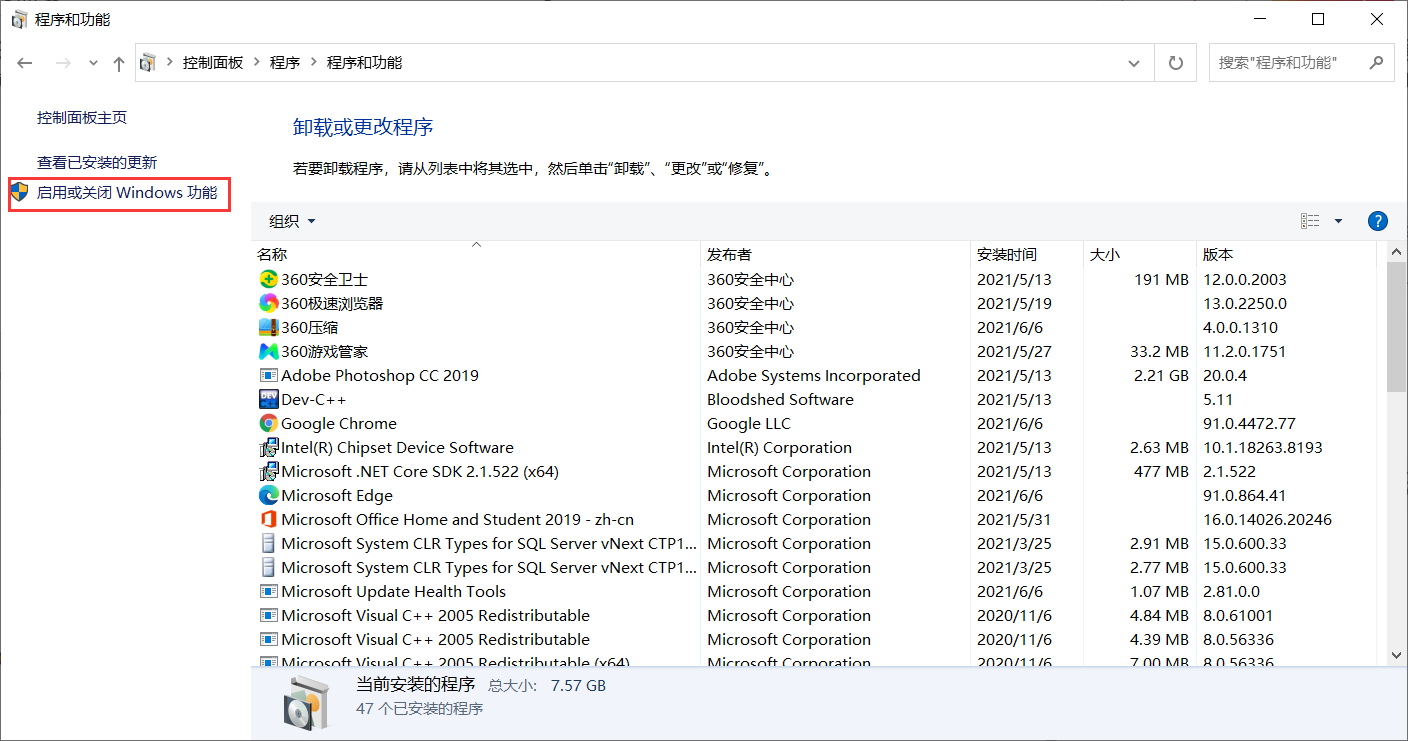Click the vertical scrollbar thumb
1408x741 pixels.
click(1397, 327)
